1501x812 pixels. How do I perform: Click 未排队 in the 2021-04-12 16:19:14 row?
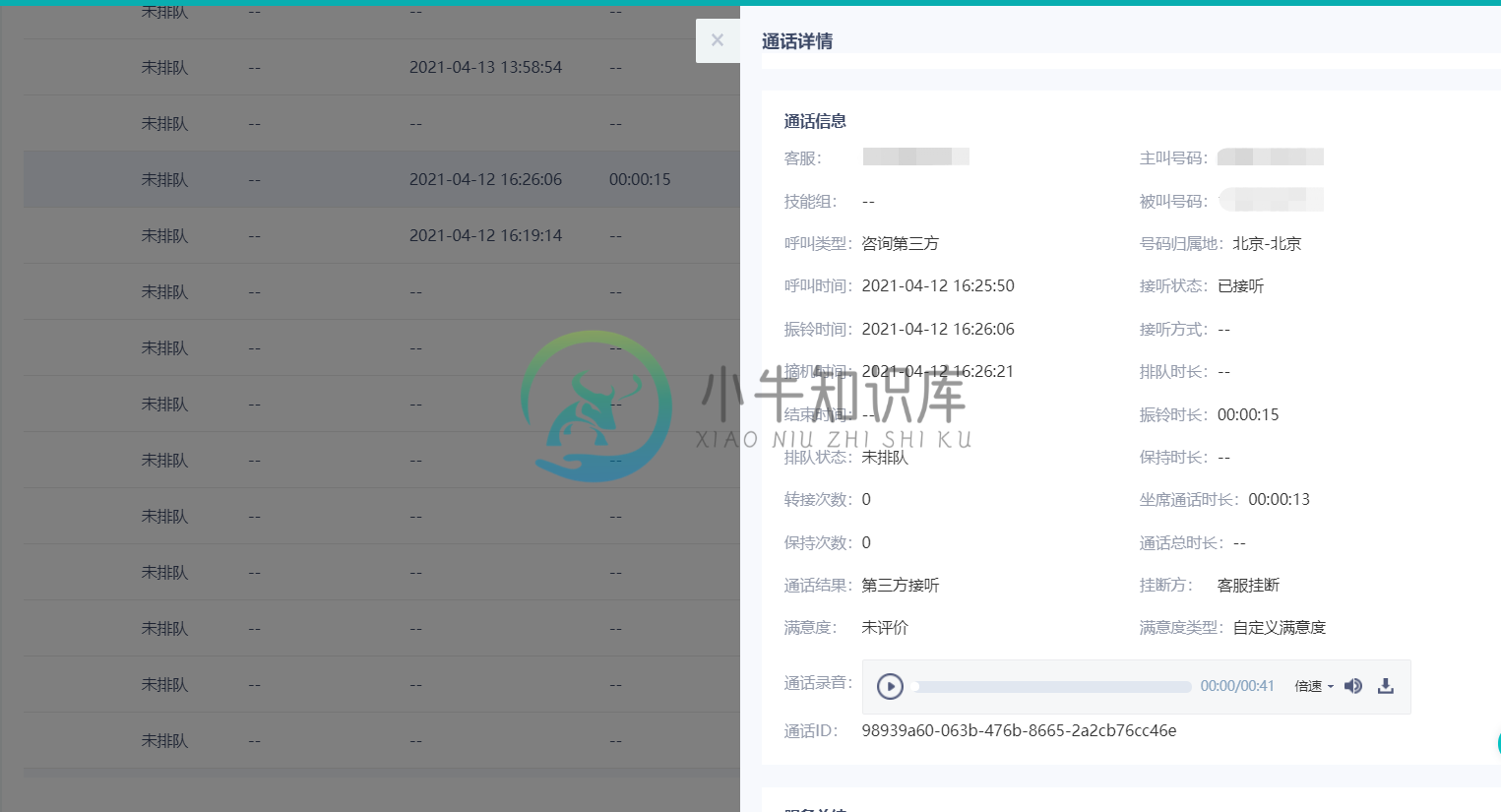coord(164,235)
